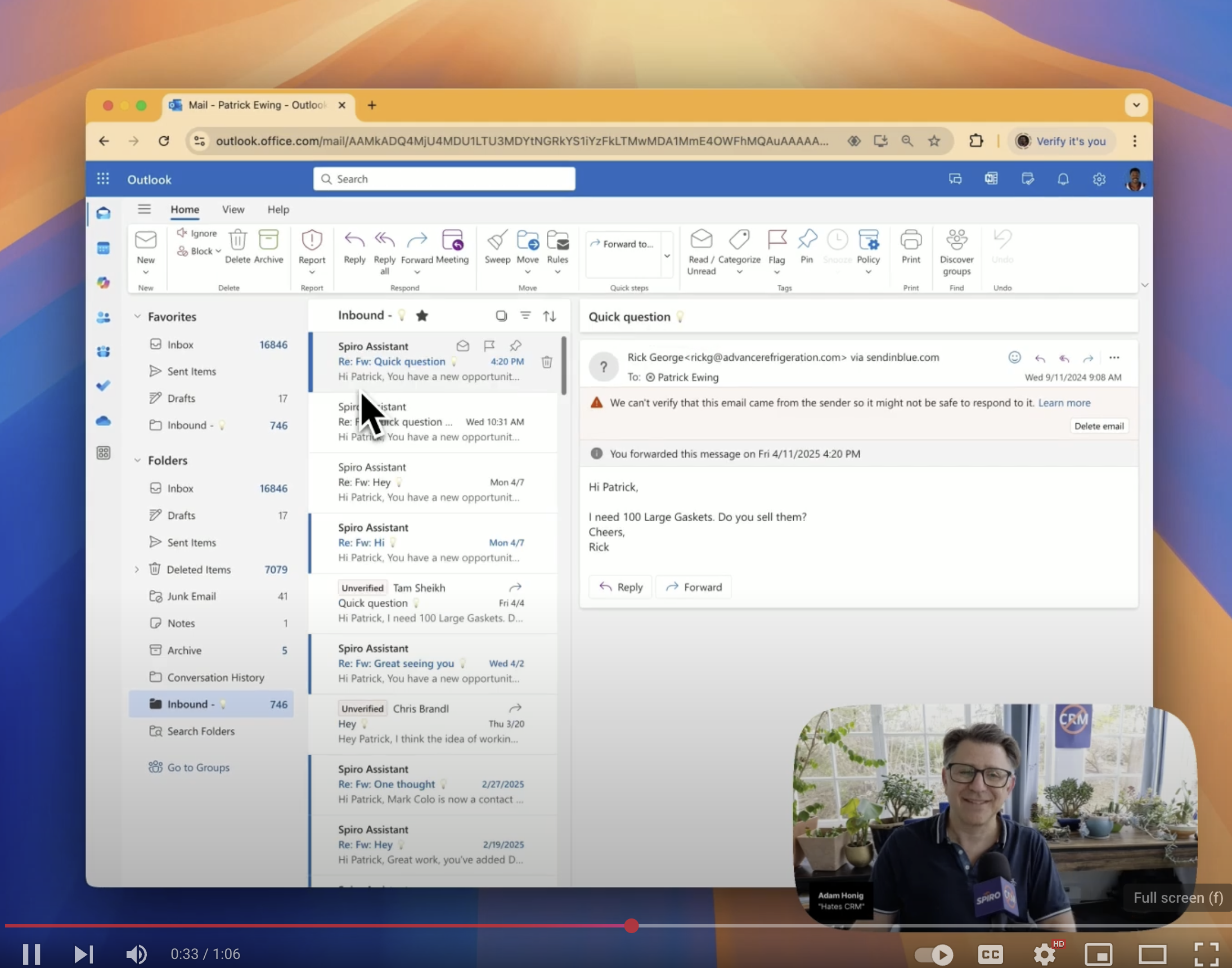The height and width of the screenshot is (968, 1232).
Task: Enter full screen video mode
Action: pos(1206,954)
